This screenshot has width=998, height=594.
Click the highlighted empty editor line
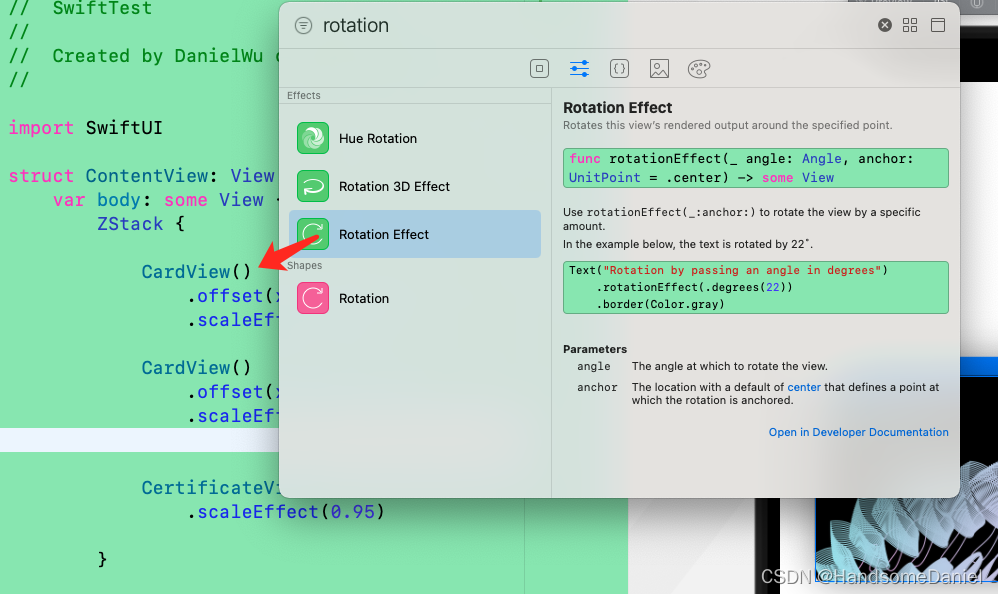pyautogui.click(x=139, y=440)
